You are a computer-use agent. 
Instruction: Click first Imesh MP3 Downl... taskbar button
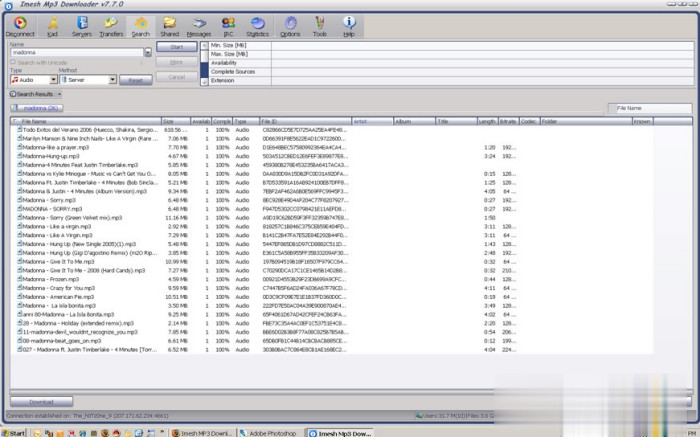[202, 433]
